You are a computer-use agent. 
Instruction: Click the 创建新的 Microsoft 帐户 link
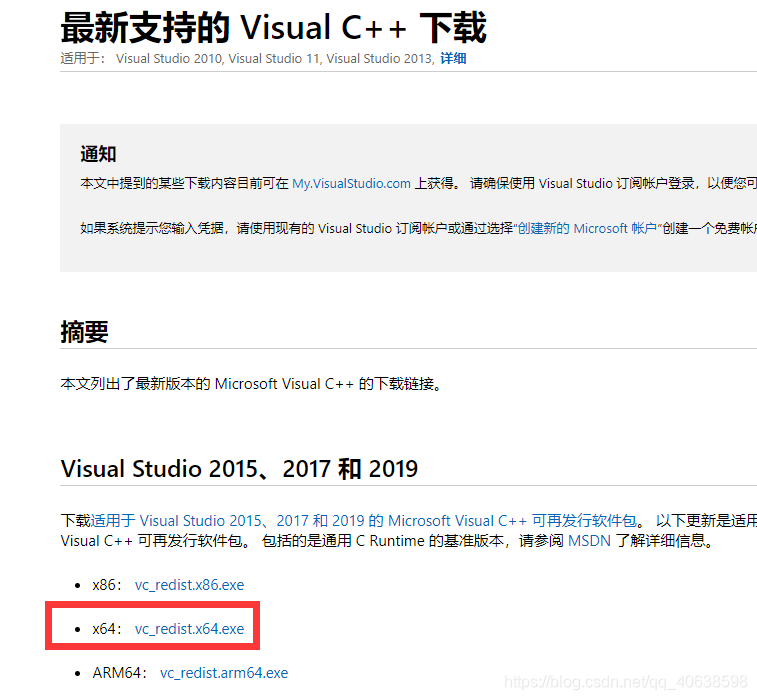tap(587, 228)
